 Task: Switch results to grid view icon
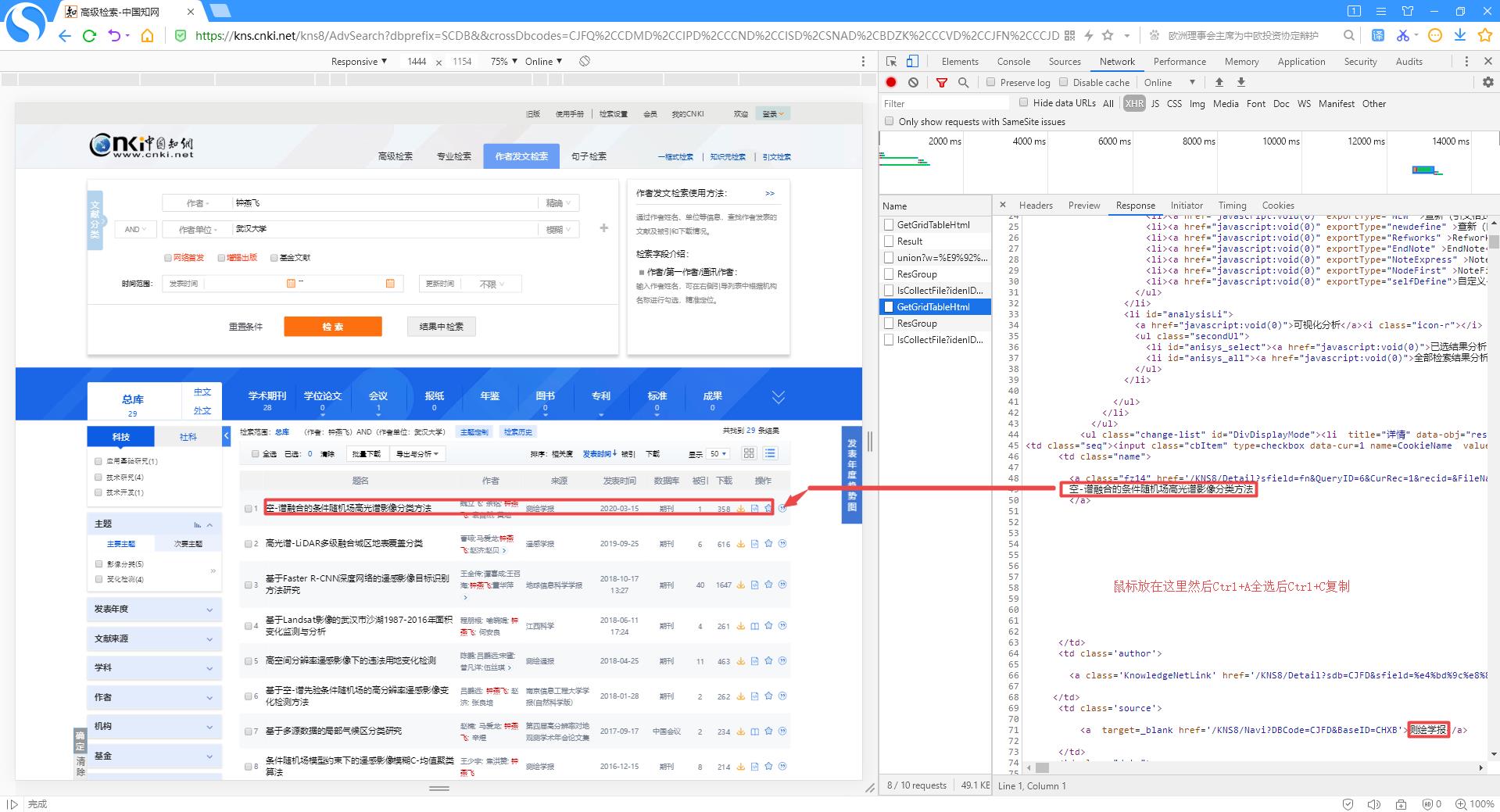tap(749, 453)
